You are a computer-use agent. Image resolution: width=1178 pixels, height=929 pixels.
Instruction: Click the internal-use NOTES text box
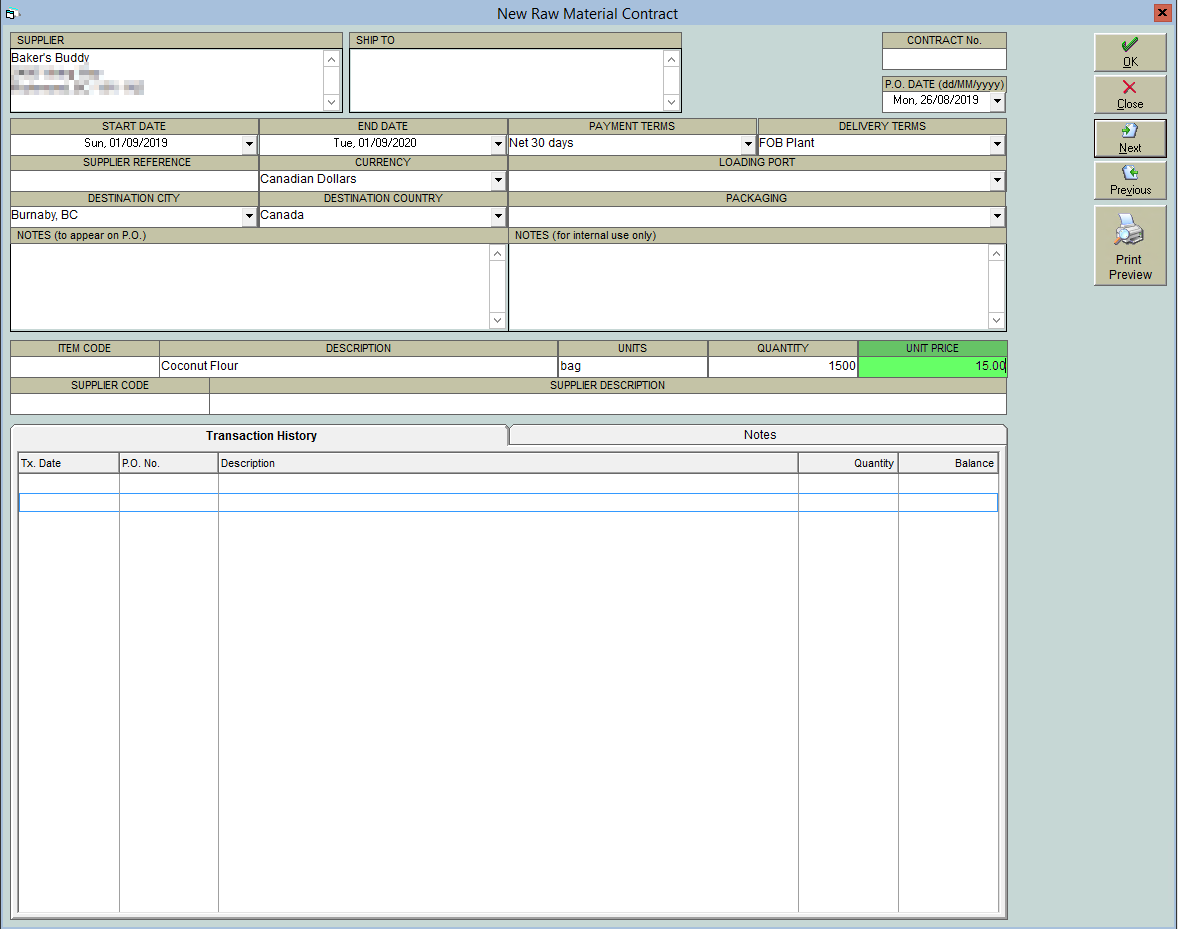[x=748, y=287]
